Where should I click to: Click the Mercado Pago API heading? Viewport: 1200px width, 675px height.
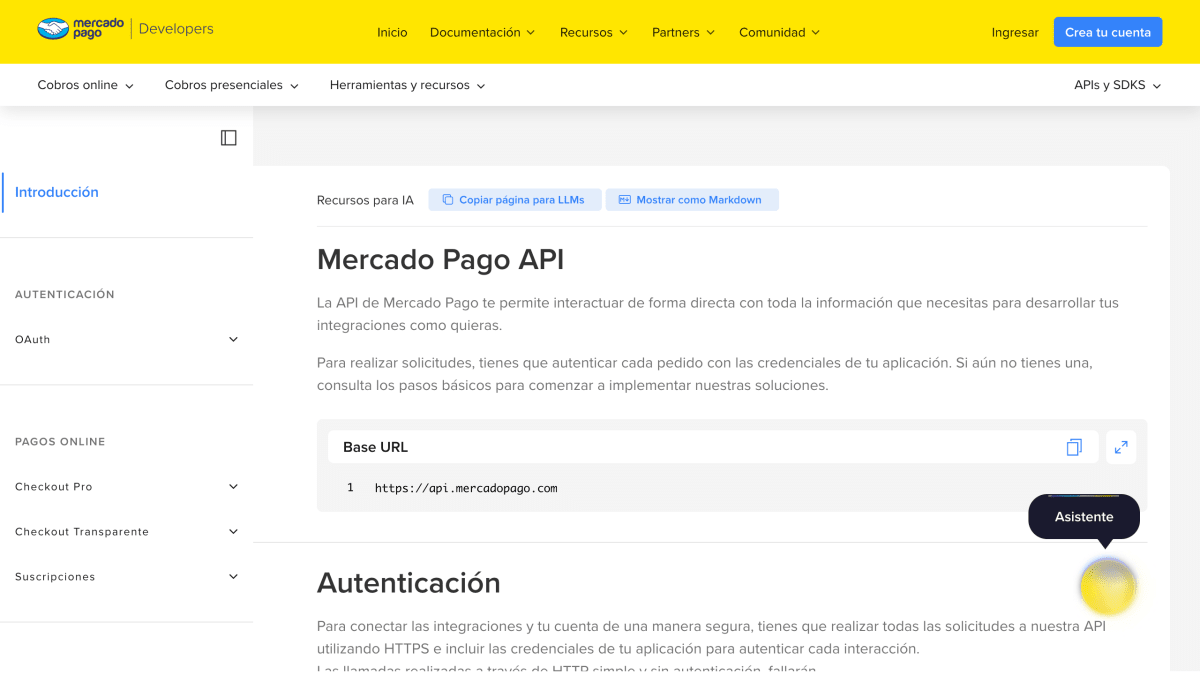(441, 260)
